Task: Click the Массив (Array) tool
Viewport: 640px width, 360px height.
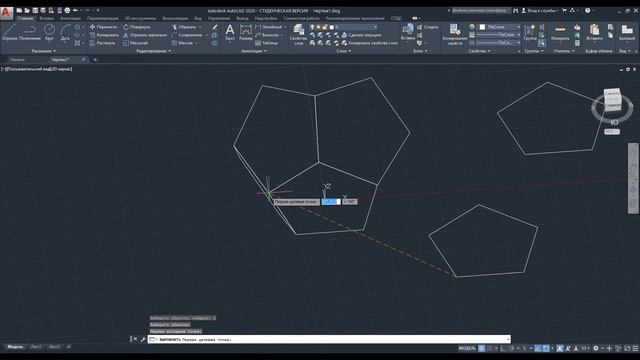Action: point(182,43)
